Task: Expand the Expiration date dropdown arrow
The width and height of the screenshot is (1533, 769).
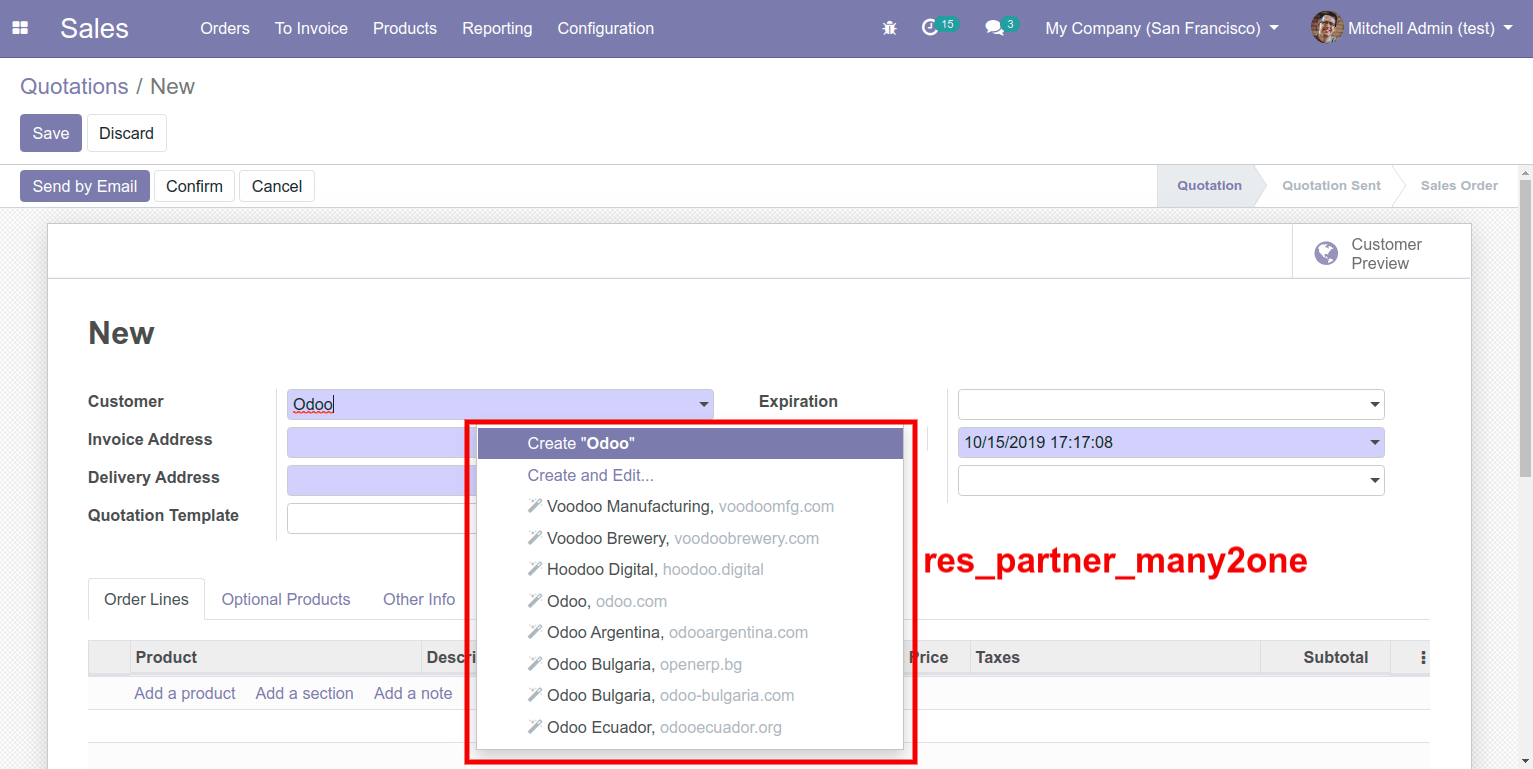Action: coord(1374,405)
